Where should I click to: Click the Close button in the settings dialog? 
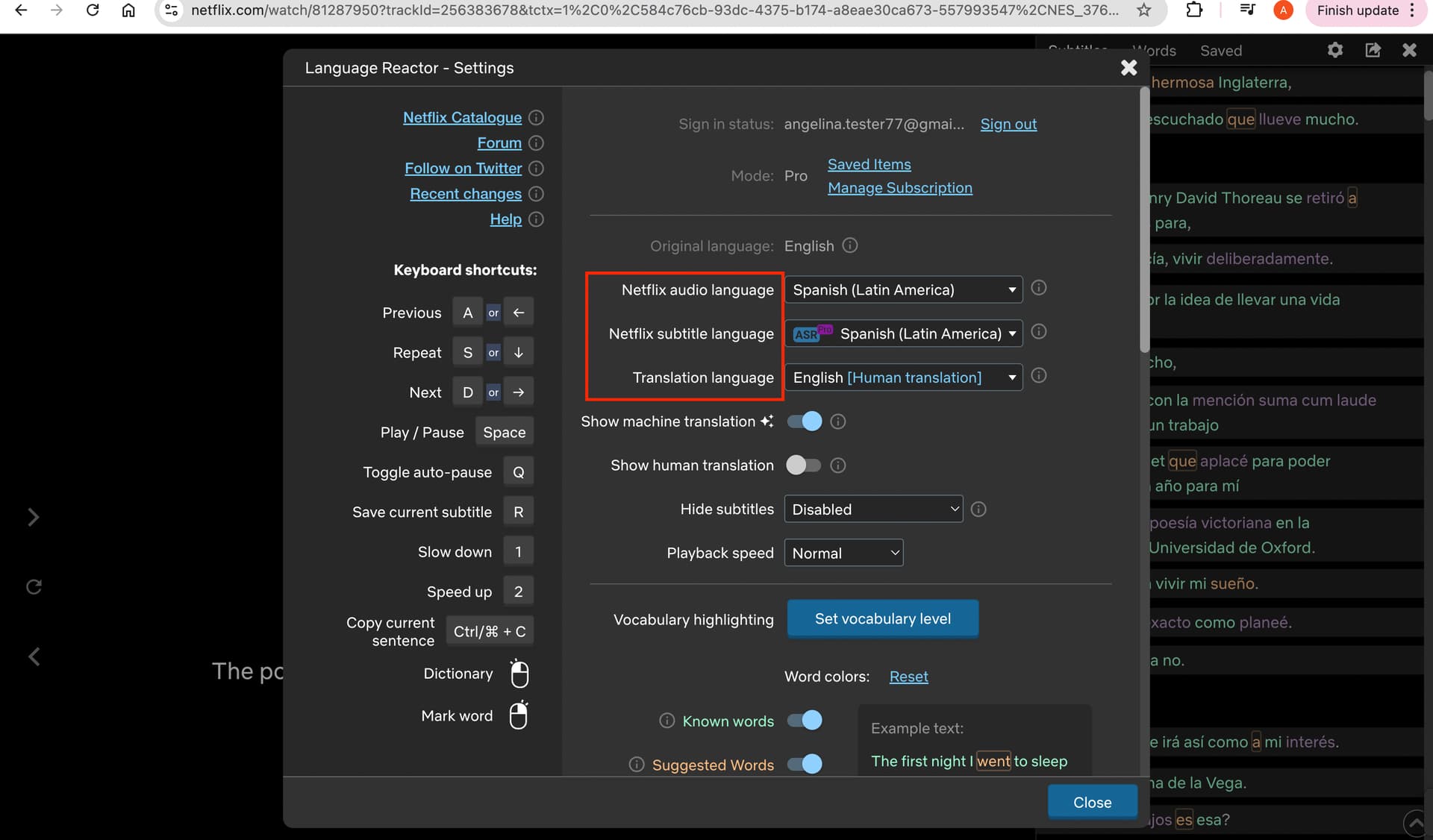pos(1092,802)
